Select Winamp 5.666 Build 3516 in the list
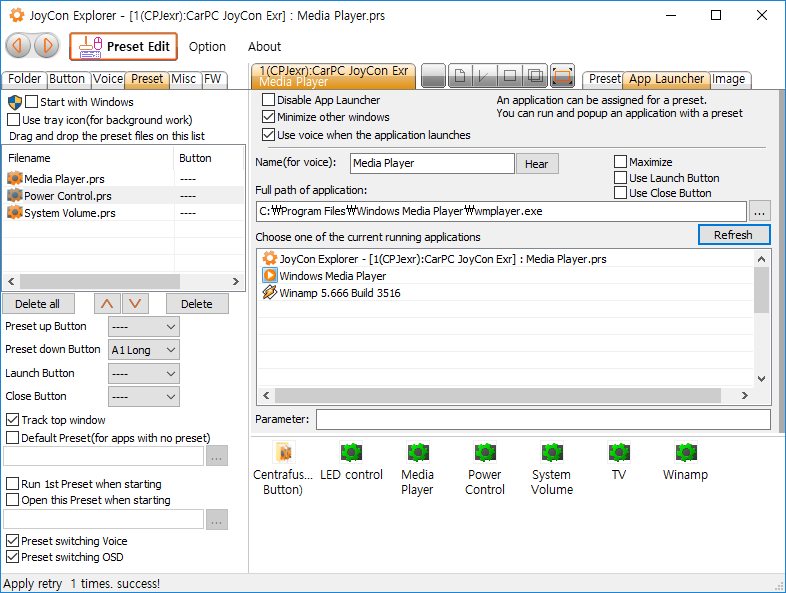Viewport: 786px width, 593px height. click(x=505, y=293)
